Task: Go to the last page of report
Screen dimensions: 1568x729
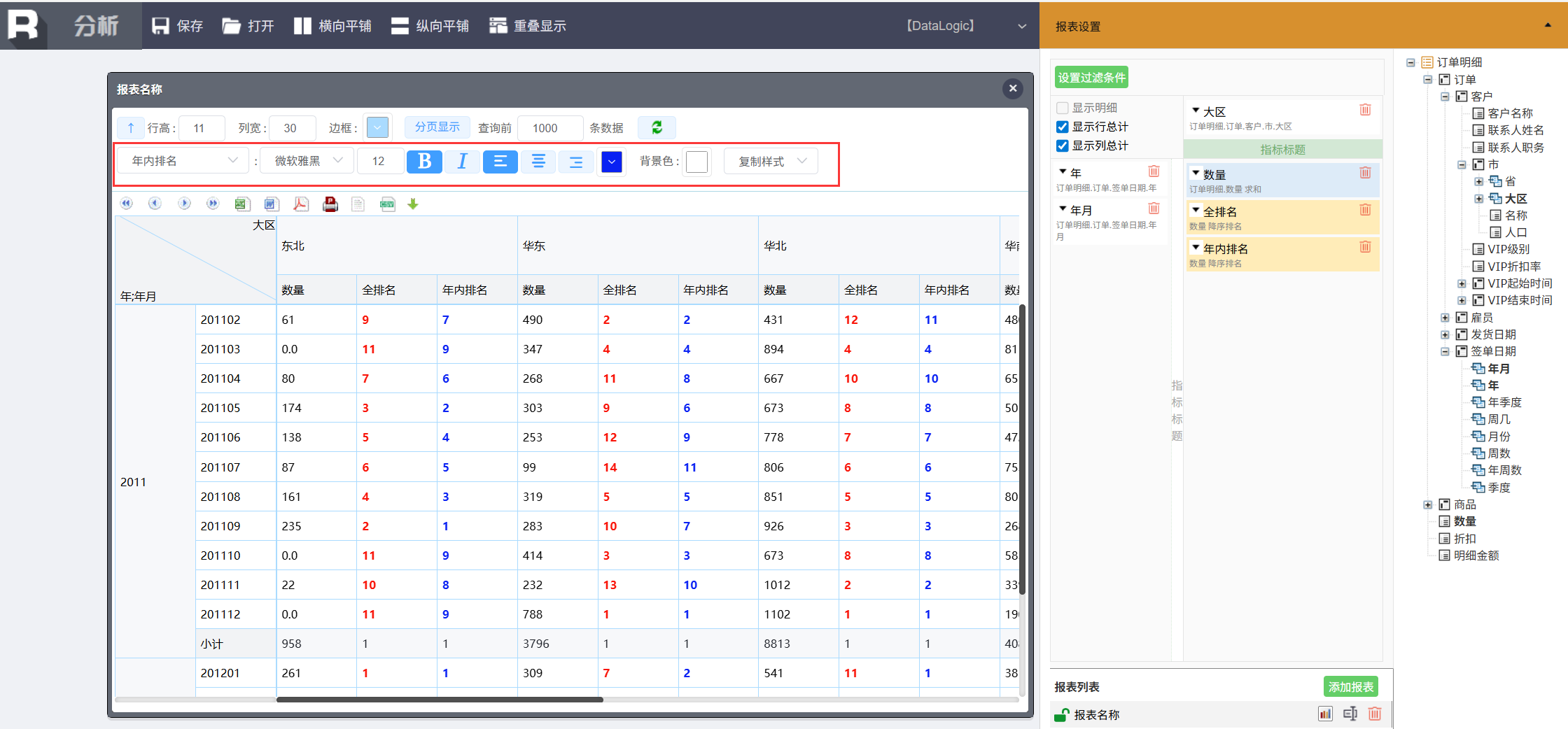Action: coord(213,204)
